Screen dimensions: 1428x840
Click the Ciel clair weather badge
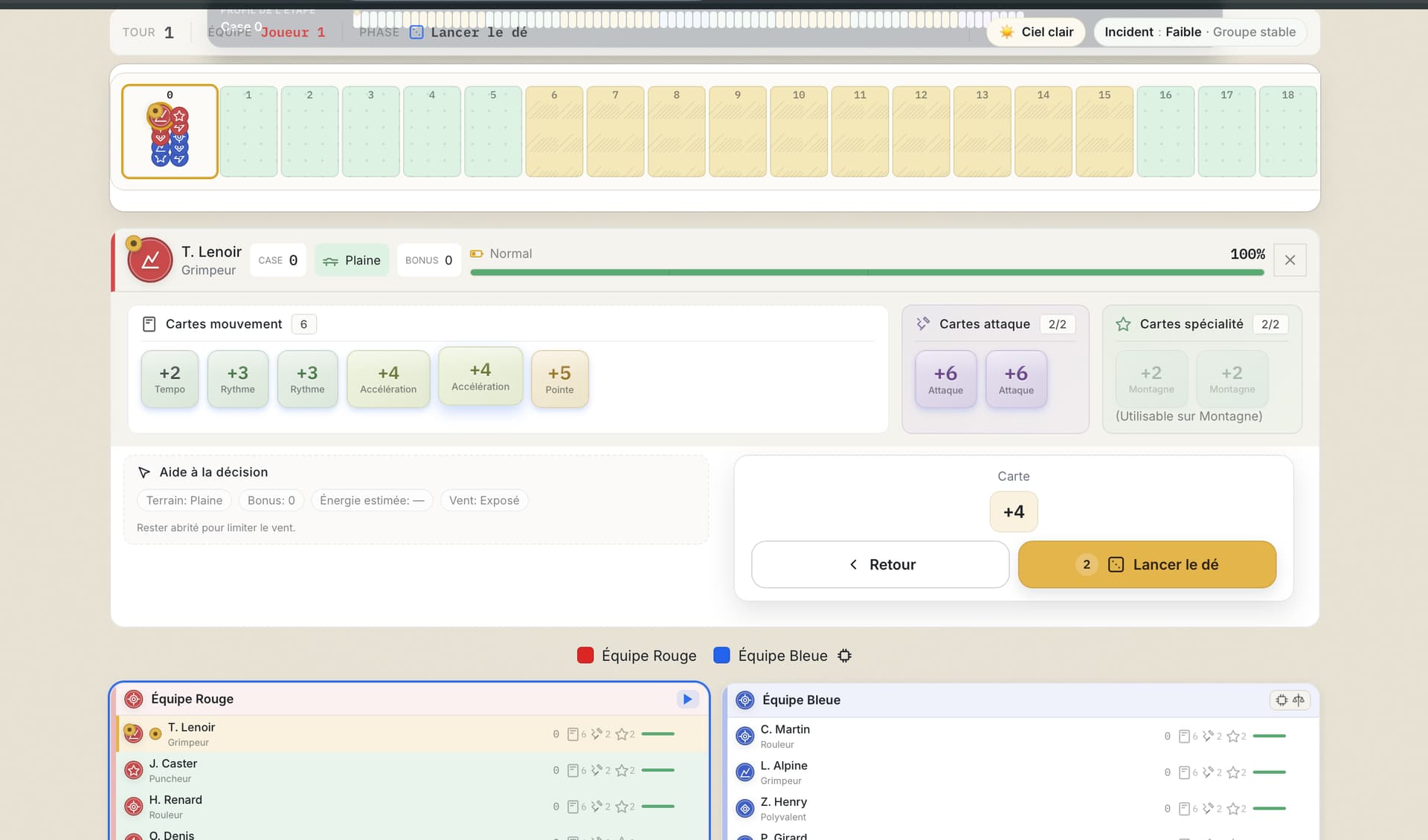(x=1036, y=32)
